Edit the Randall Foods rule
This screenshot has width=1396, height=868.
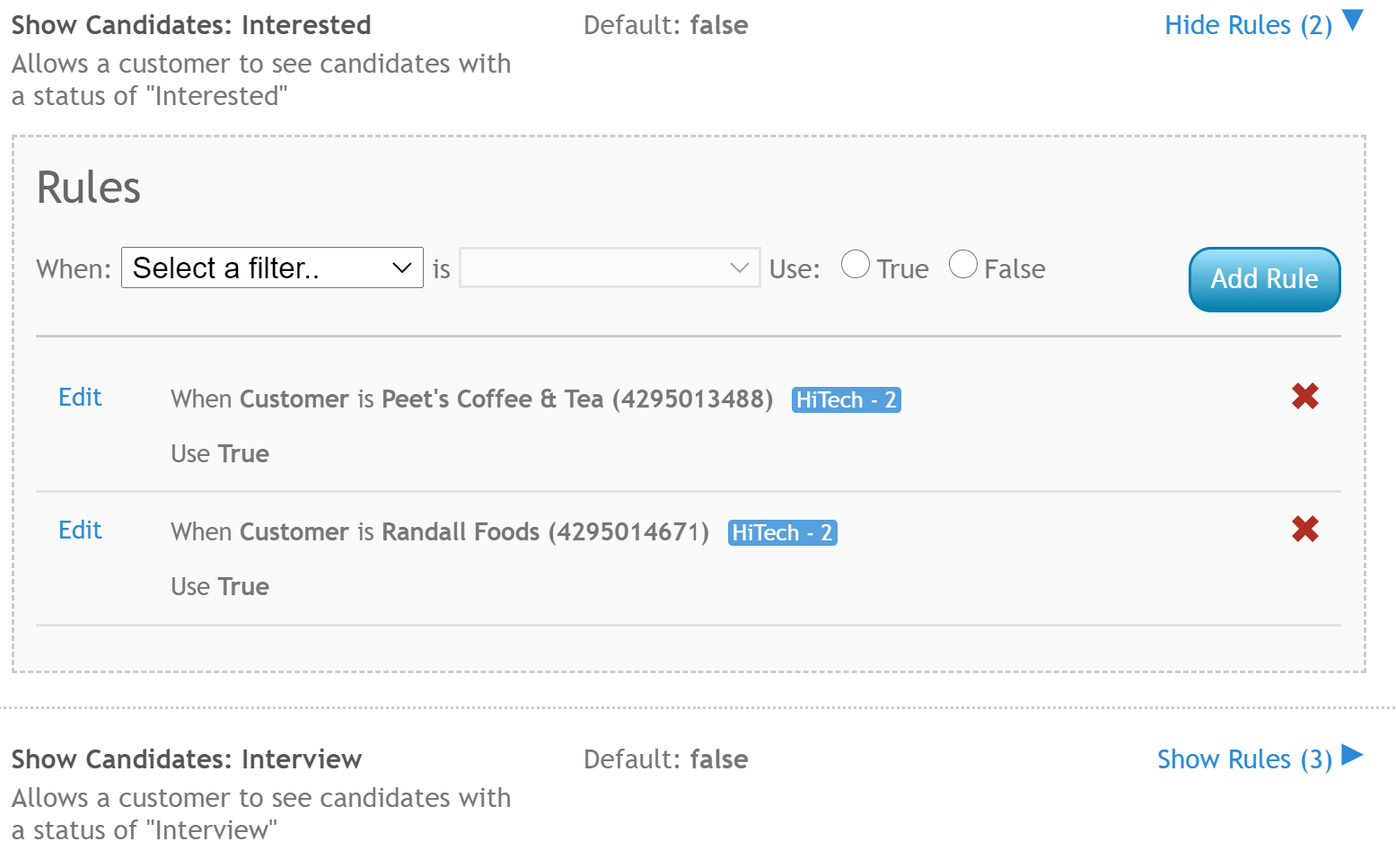coord(80,530)
